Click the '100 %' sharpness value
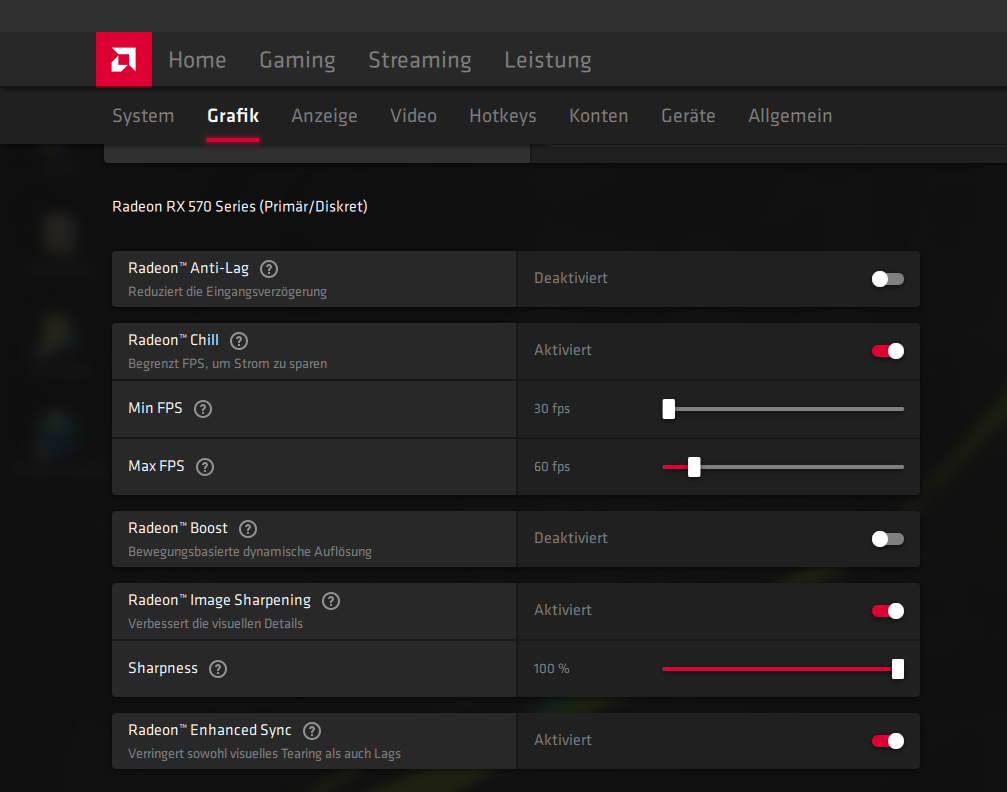1007x792 pixels. tap(551, 669)
